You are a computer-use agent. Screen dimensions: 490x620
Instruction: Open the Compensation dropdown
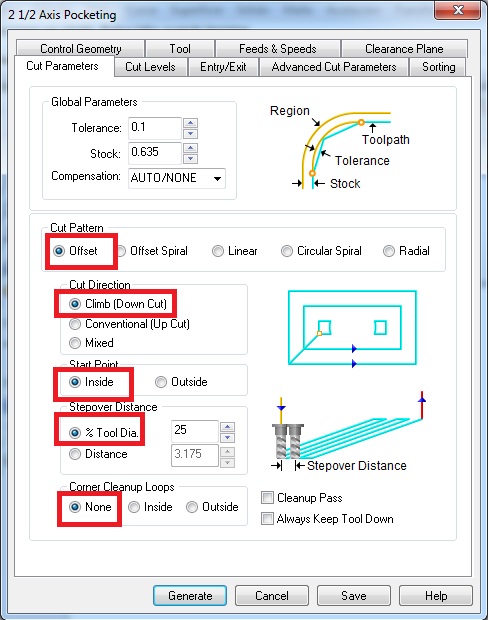[177, 178]
